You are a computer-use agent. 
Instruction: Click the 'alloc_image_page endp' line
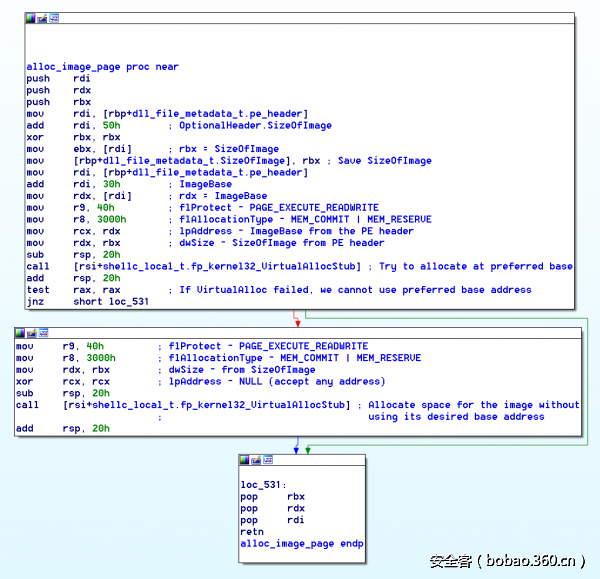[302, 544]
